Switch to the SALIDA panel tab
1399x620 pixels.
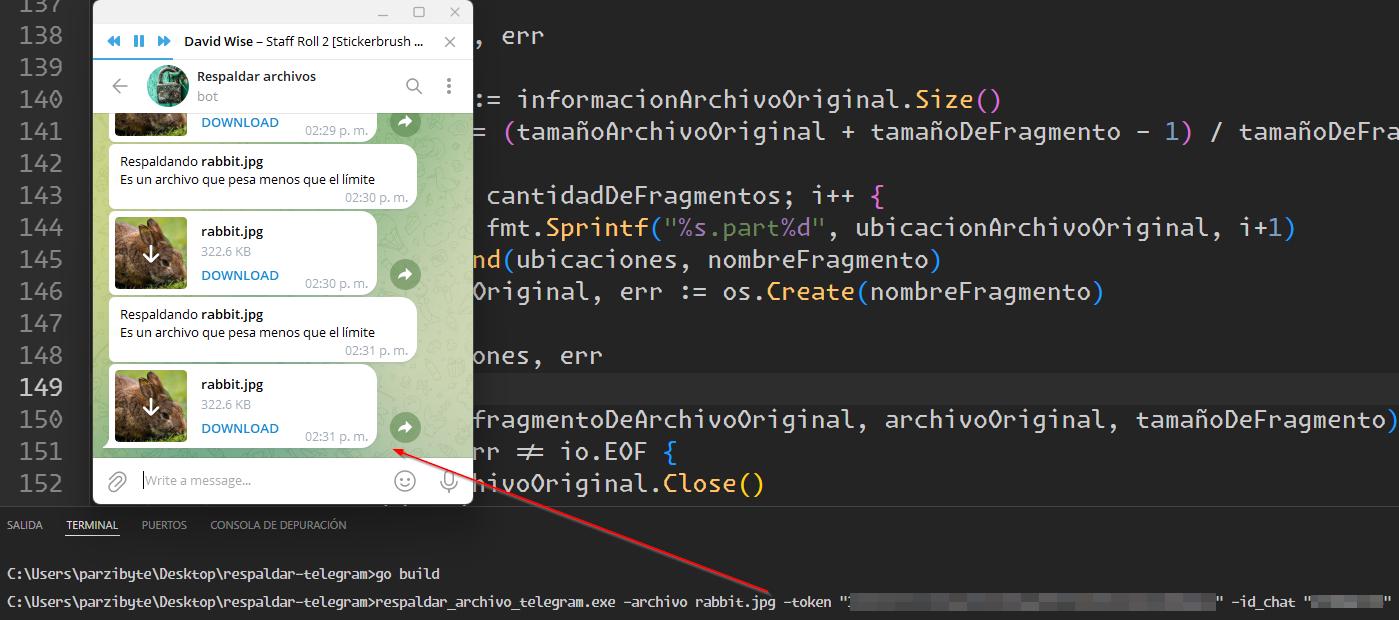25,525
